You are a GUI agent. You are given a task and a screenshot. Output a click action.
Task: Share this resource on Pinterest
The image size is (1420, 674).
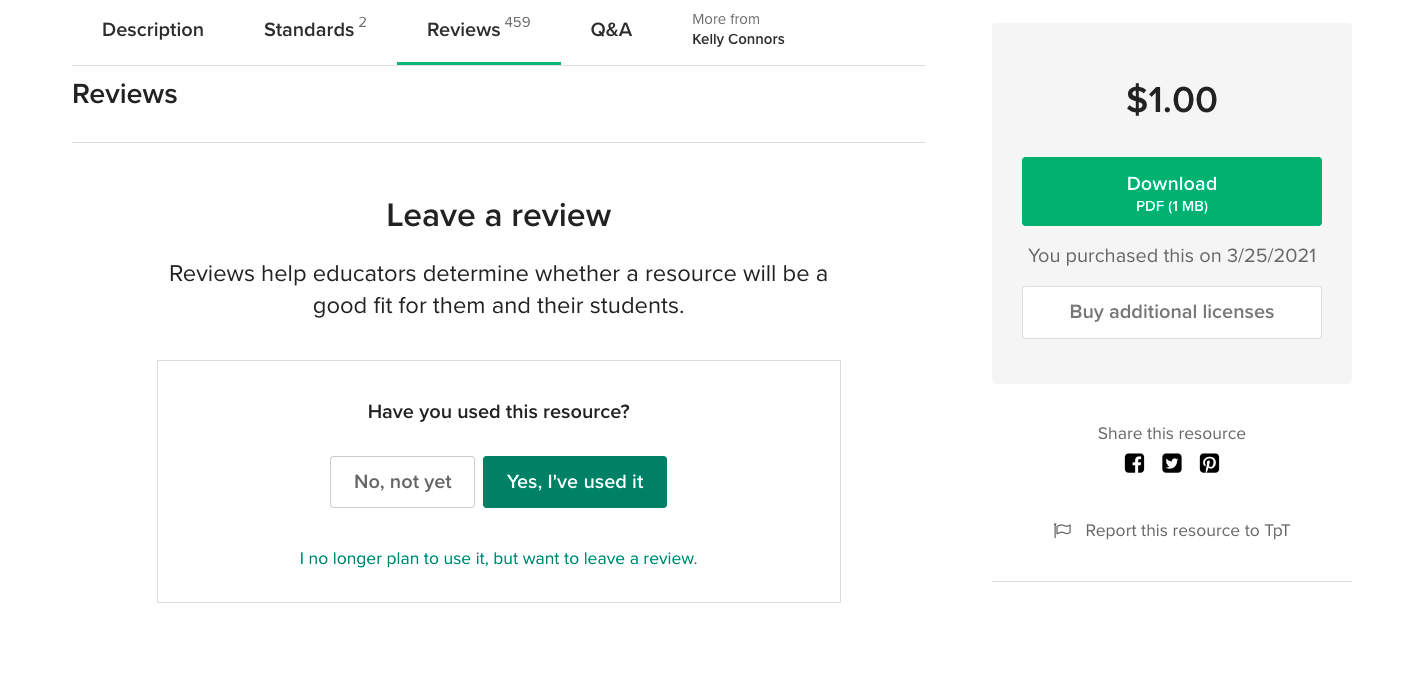[1209, 463]
